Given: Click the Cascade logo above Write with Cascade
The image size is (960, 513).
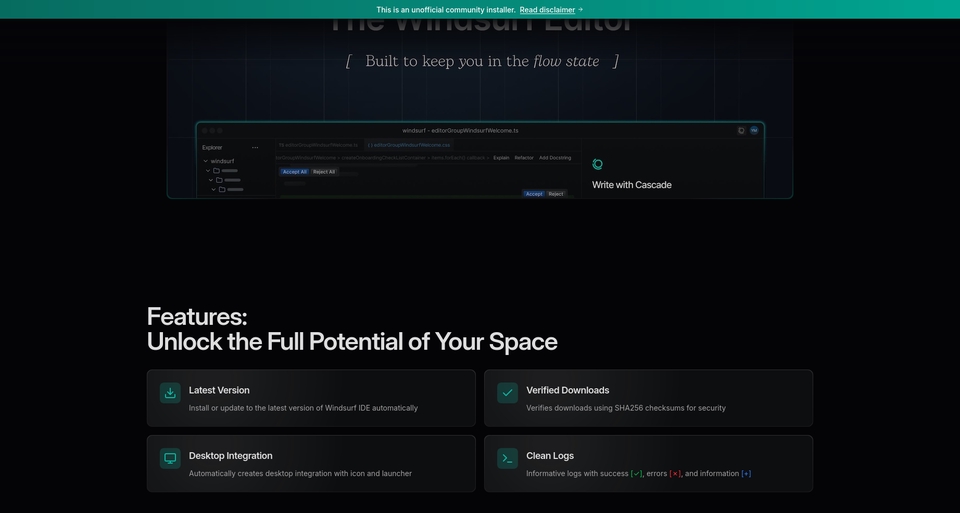Looking at the screenshot, I should coord(598,164).
